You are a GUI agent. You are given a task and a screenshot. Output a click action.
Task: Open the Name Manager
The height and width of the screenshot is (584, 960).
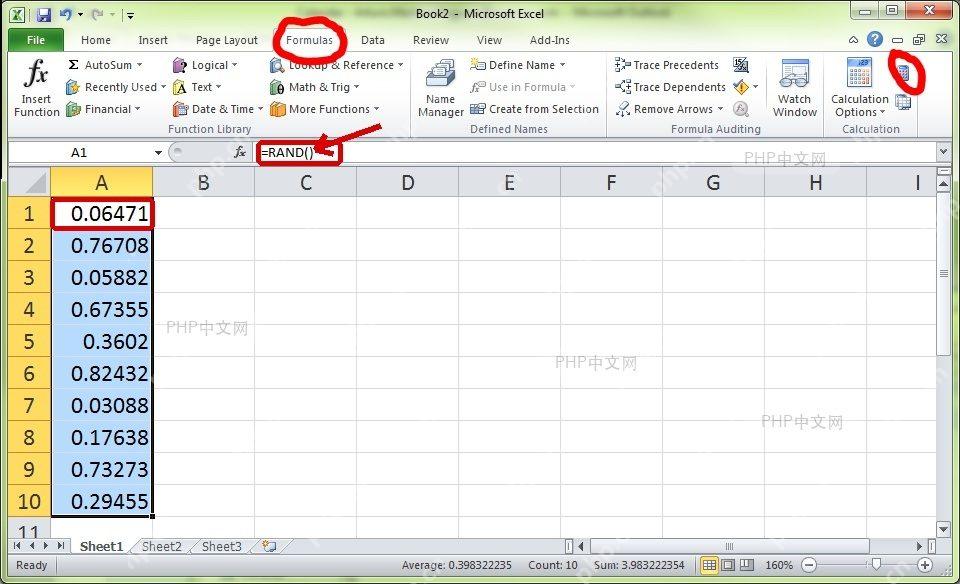(440, 88)
